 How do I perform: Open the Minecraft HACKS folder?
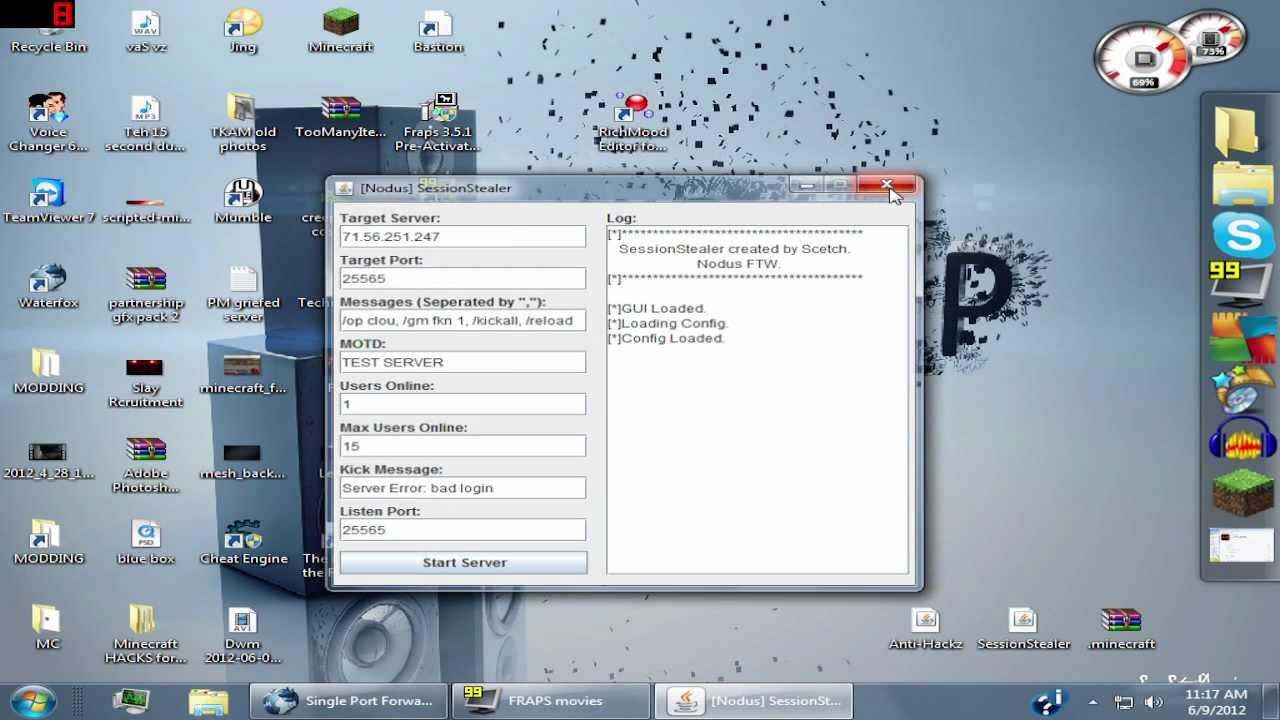pyautogui.click(x=146, y=635)
